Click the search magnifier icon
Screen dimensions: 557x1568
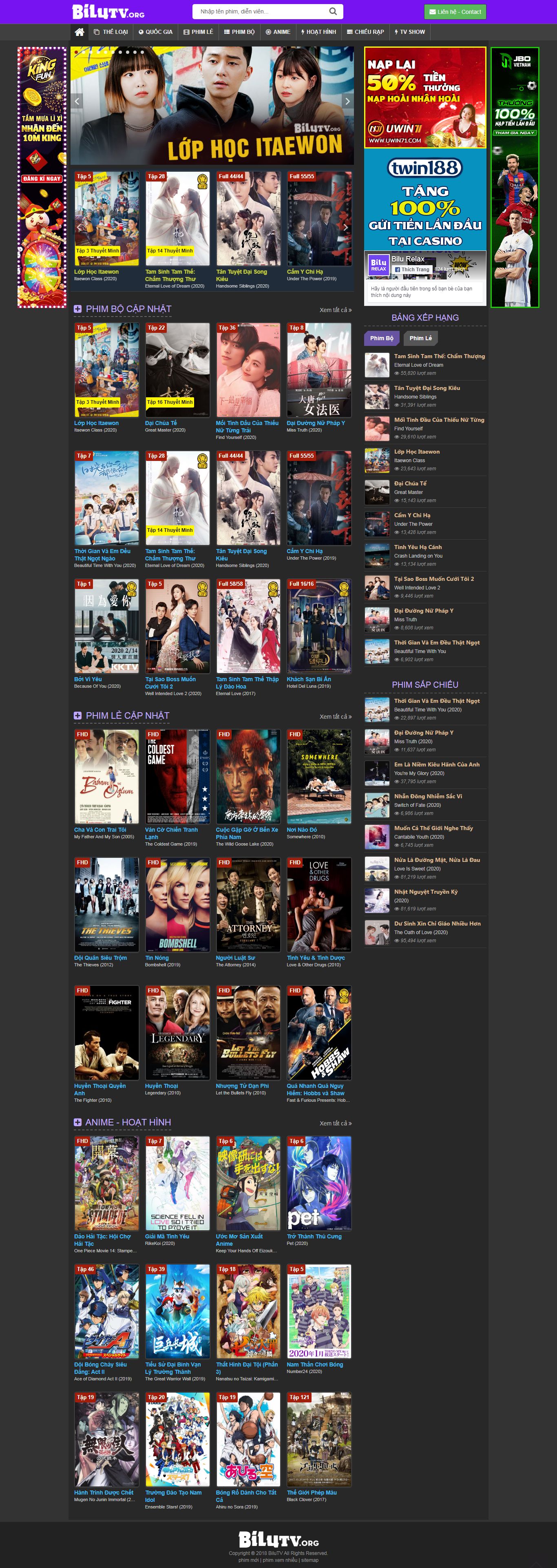(333, 11)
